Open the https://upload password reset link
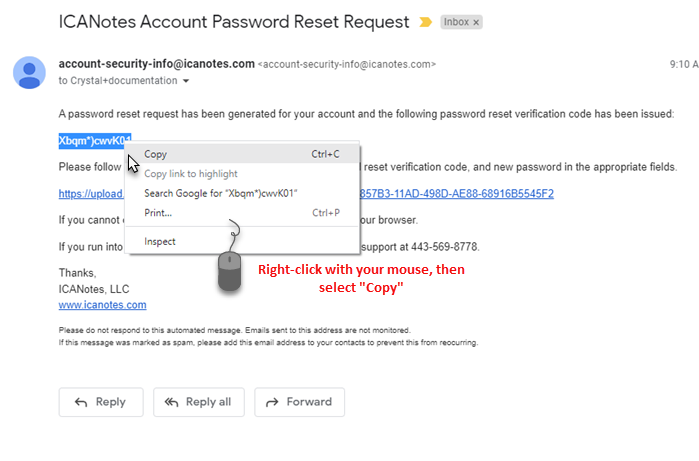 point(91,194)
